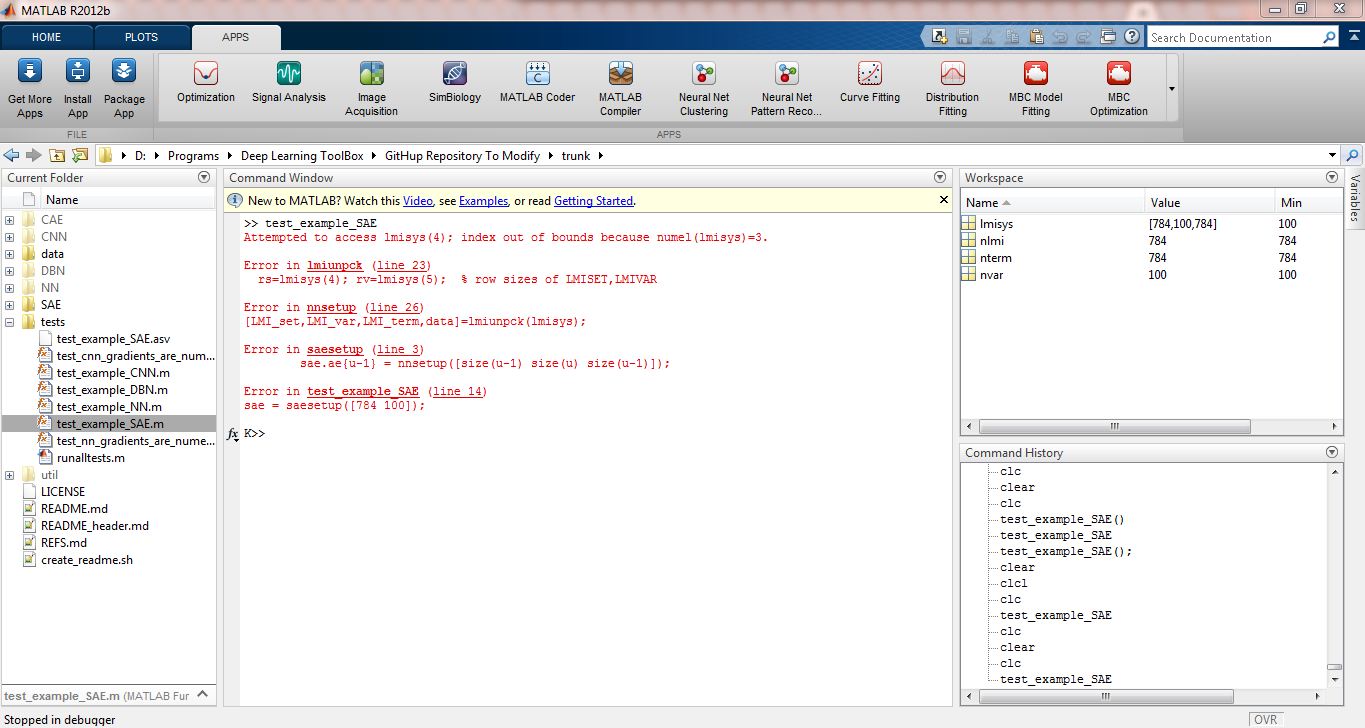Select runalltests.m file
Image resolution: width=1365 pixels, height=728 pixels.
(91, 458)
